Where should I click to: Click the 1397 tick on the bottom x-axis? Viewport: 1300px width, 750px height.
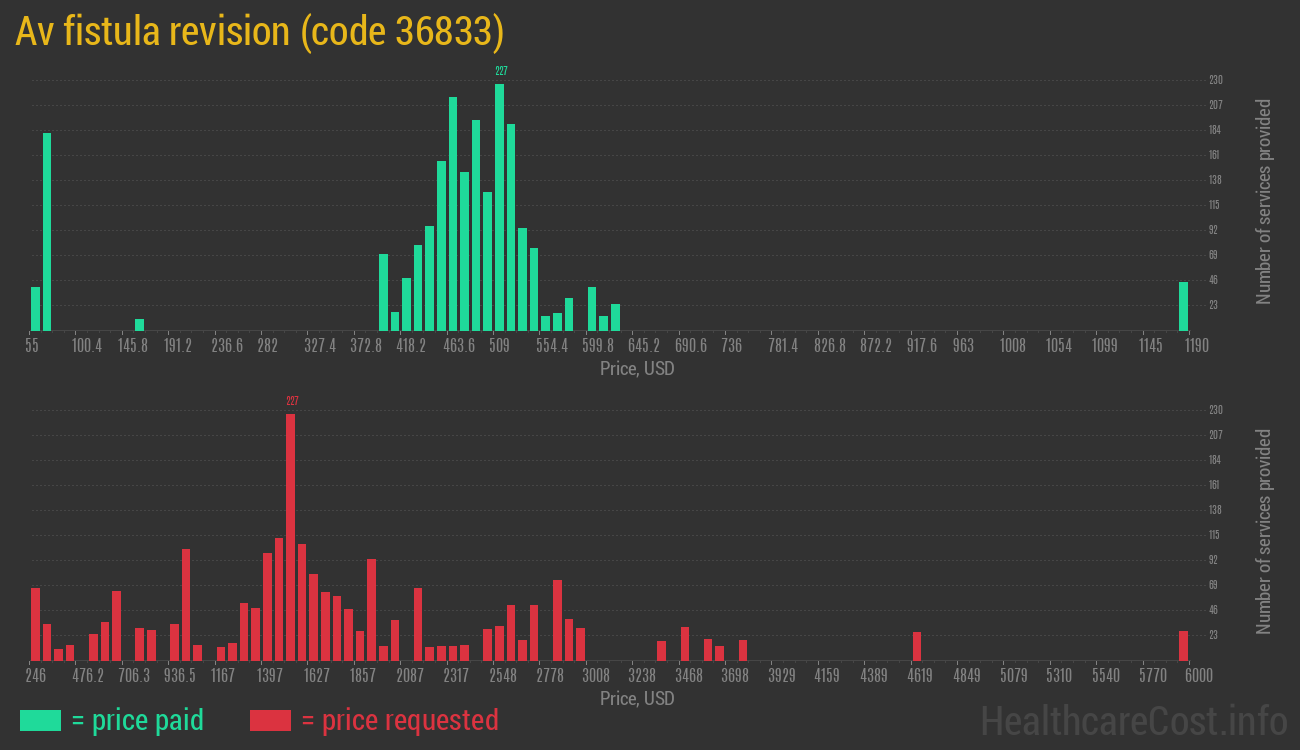[269, 676]
